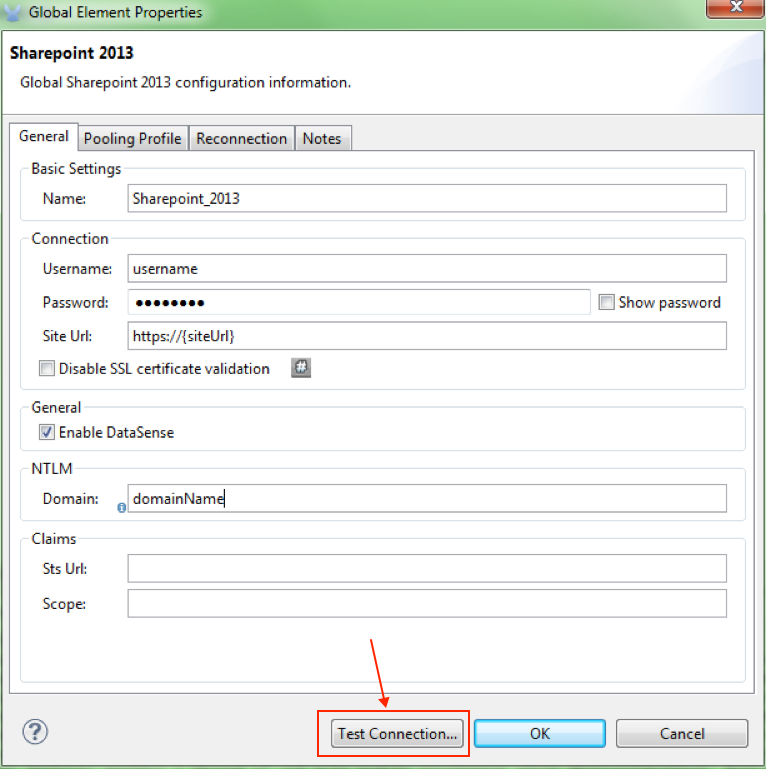The height and width of the screenshot is (769, 766).
Task: Click the Global Sharepoint 2013 configuration information text
Action: click(x=185, y=82)
